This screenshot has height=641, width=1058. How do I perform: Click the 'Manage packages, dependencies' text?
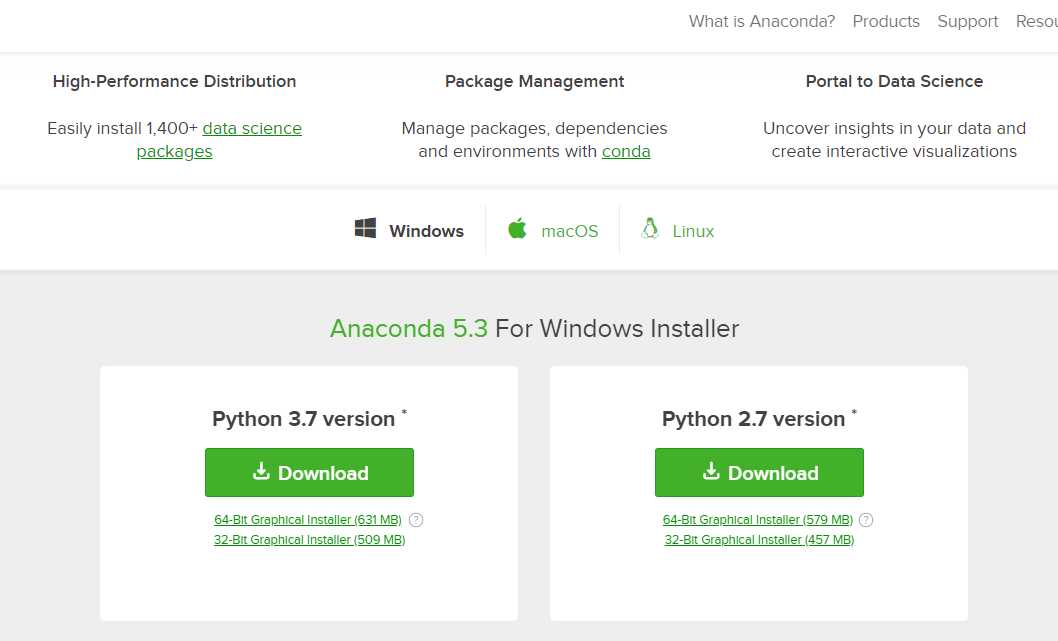(x=534, y=128)
